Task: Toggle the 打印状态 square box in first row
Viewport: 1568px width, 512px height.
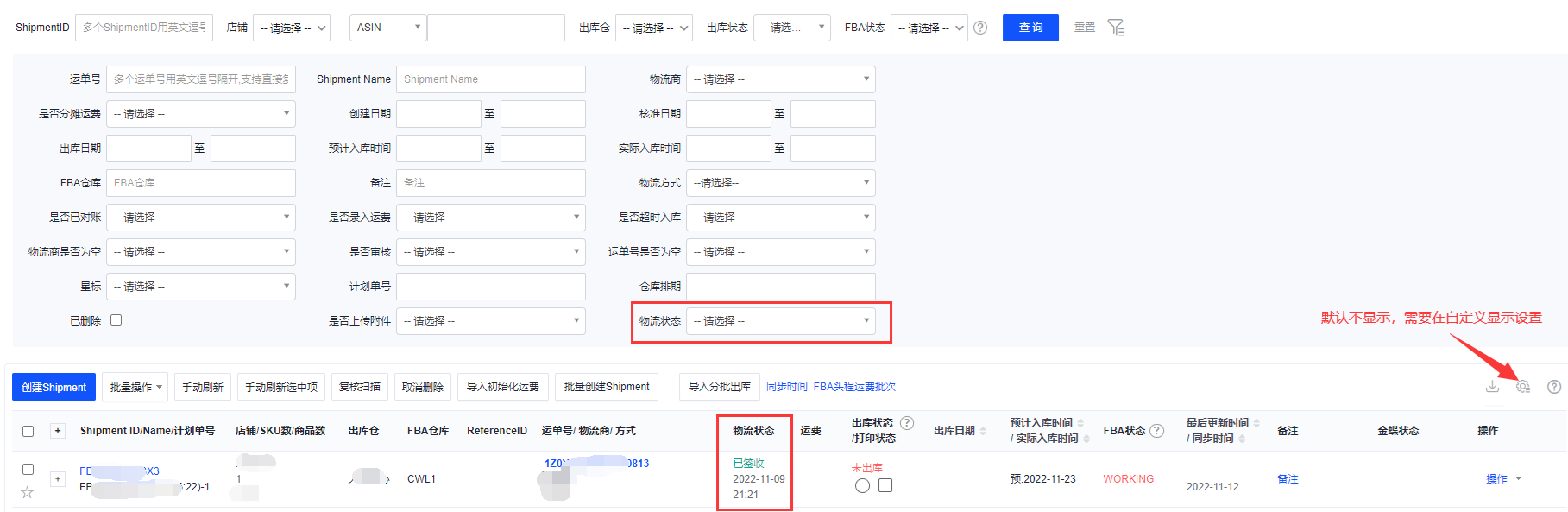Action: pos(885,485)
